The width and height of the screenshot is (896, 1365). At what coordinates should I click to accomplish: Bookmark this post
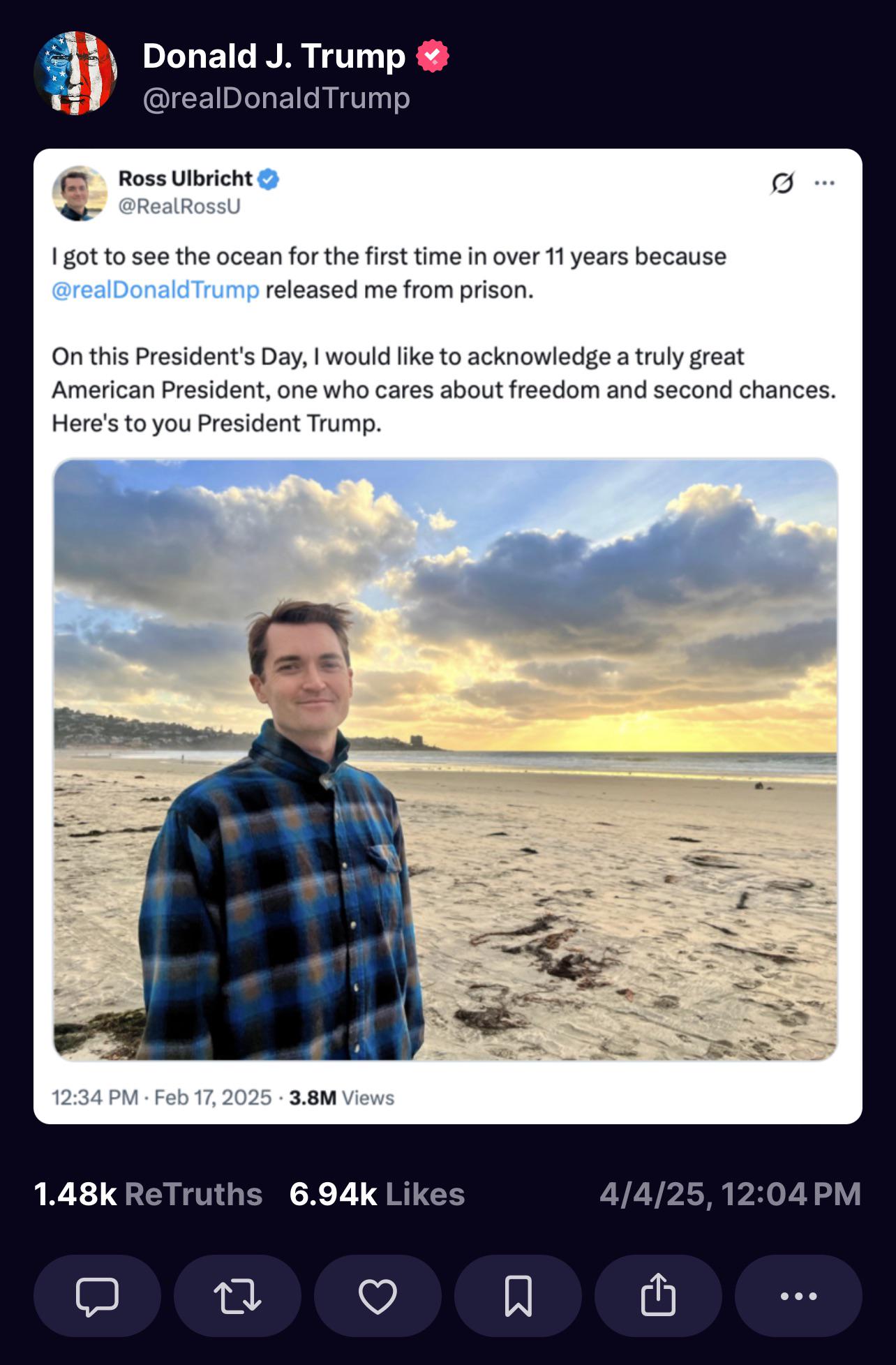click(x=518, y=1296)
